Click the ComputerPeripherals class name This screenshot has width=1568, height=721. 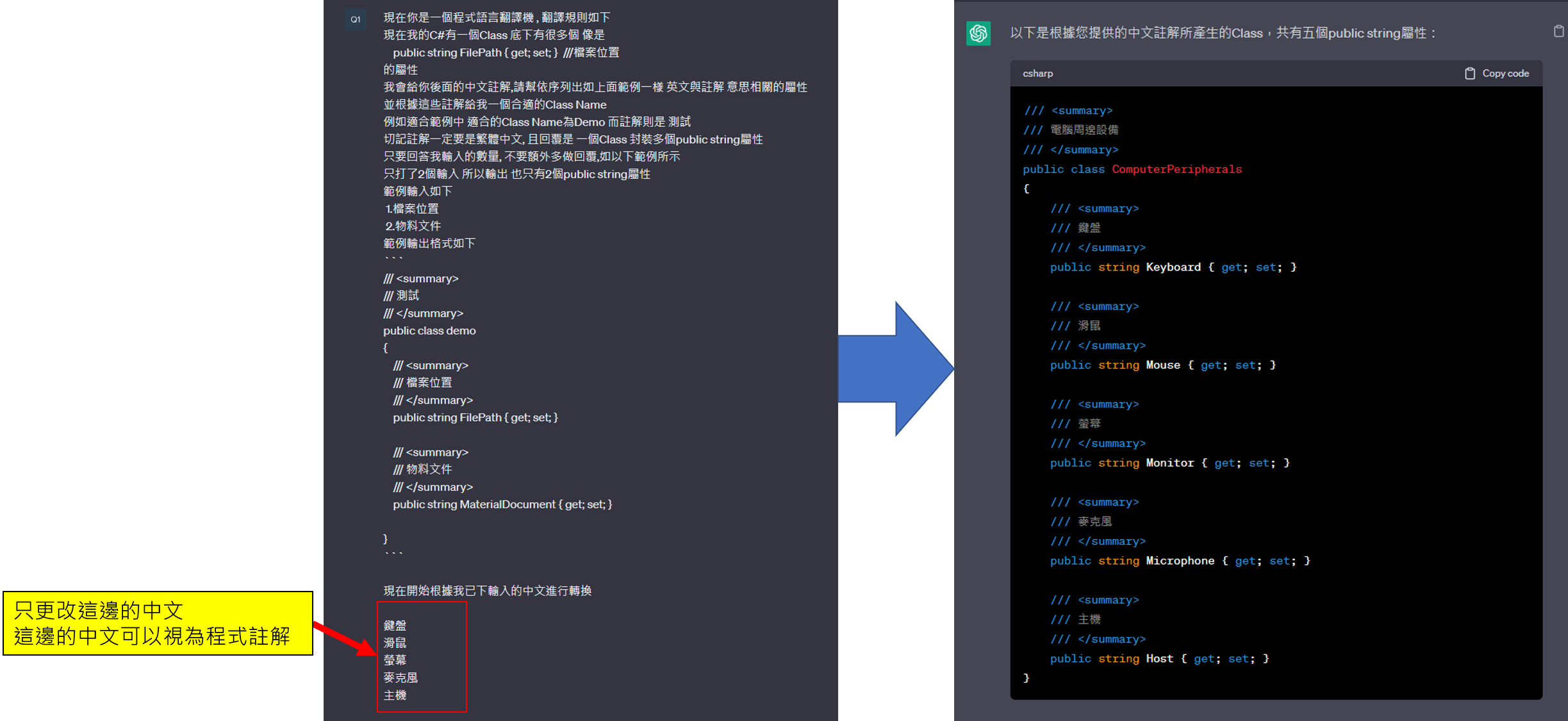click(x=1176, y=169)
